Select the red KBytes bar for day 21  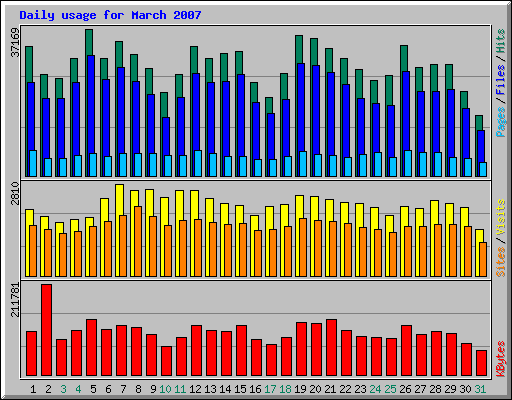click(x=332, y=347)
